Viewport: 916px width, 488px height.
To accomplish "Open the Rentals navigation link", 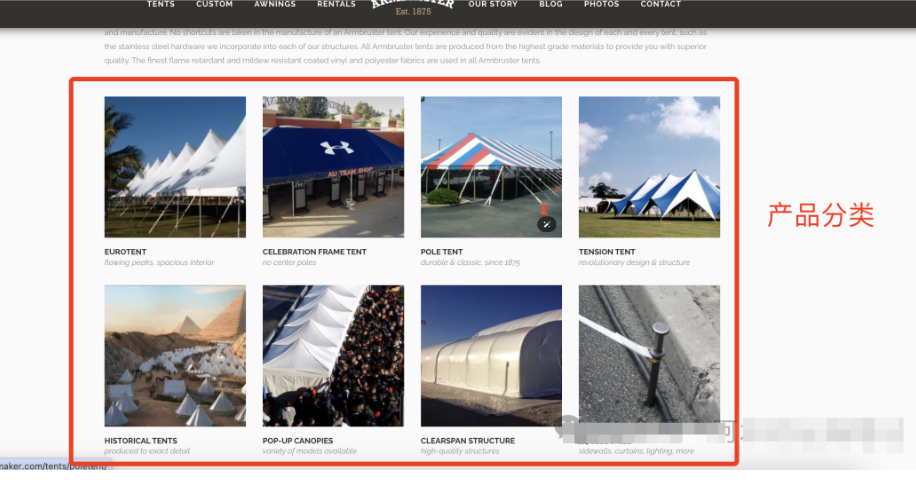I will (x=336, y=4).
